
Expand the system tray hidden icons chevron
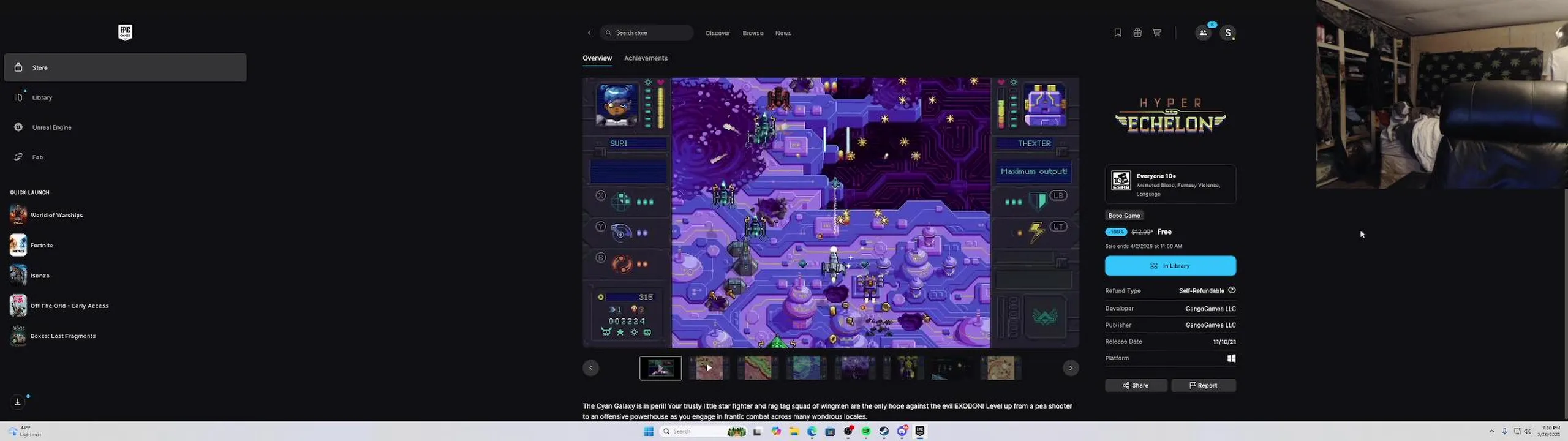click(x=1491, y=431)
